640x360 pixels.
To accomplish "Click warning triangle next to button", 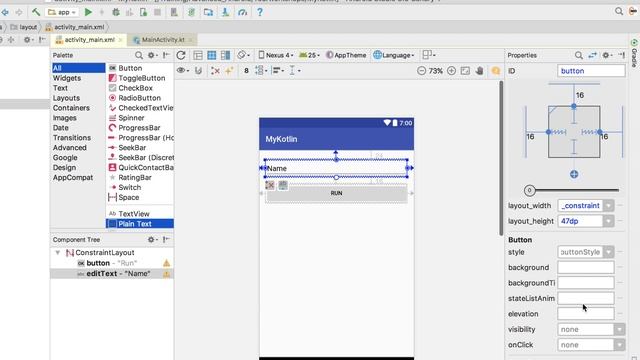I will click(167, 263).
